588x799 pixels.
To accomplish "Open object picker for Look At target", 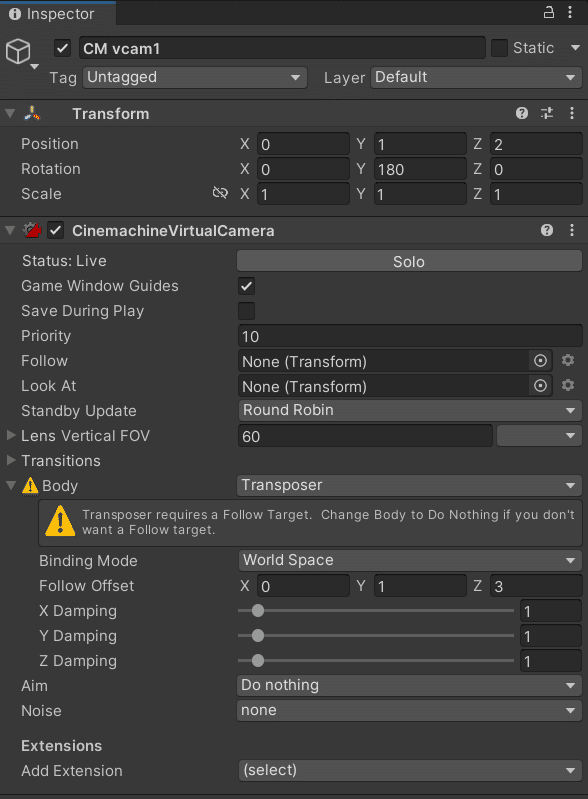I will click(540, 386).
